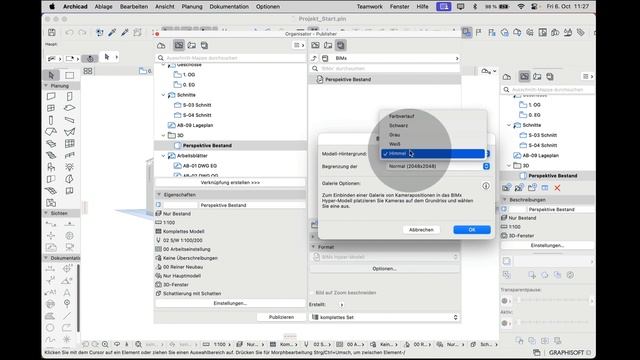Select the Line tool under Dokumentation
The width and height of the screenshot is (640, 360).
pyautogui.click(x=67, y=316)
